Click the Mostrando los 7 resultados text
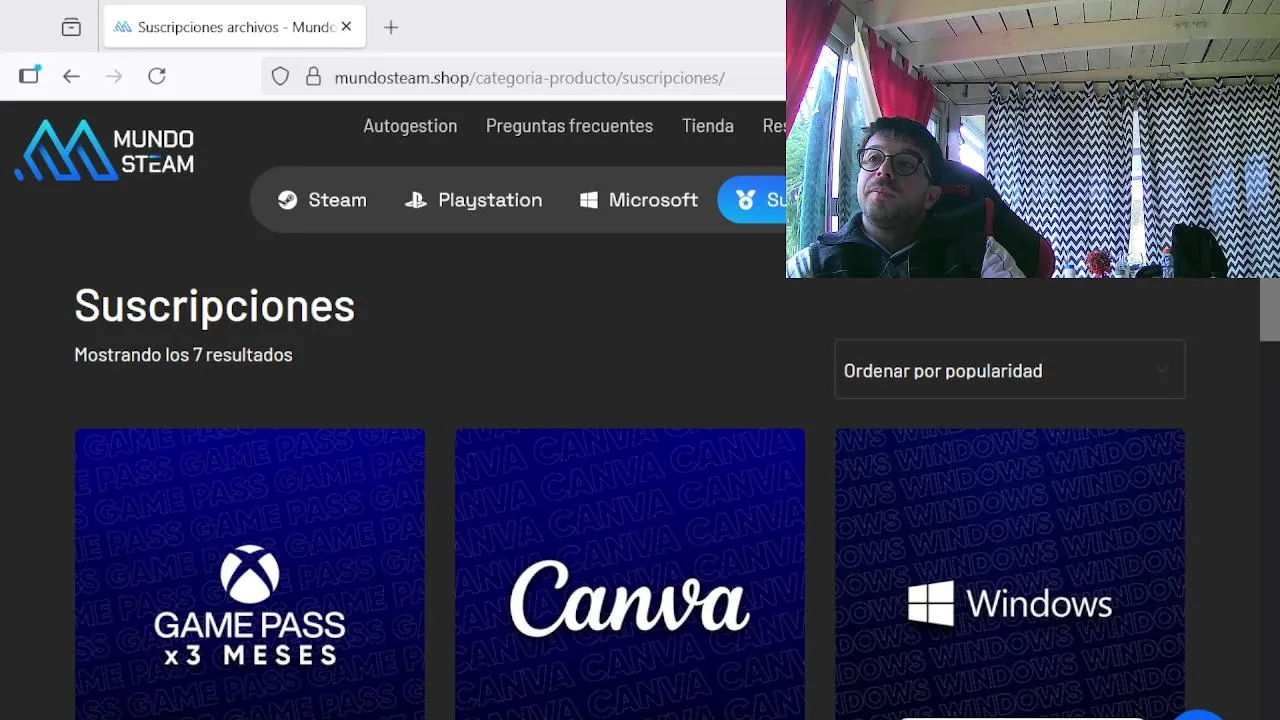The image size is (1280, 720). coord(183,355)
